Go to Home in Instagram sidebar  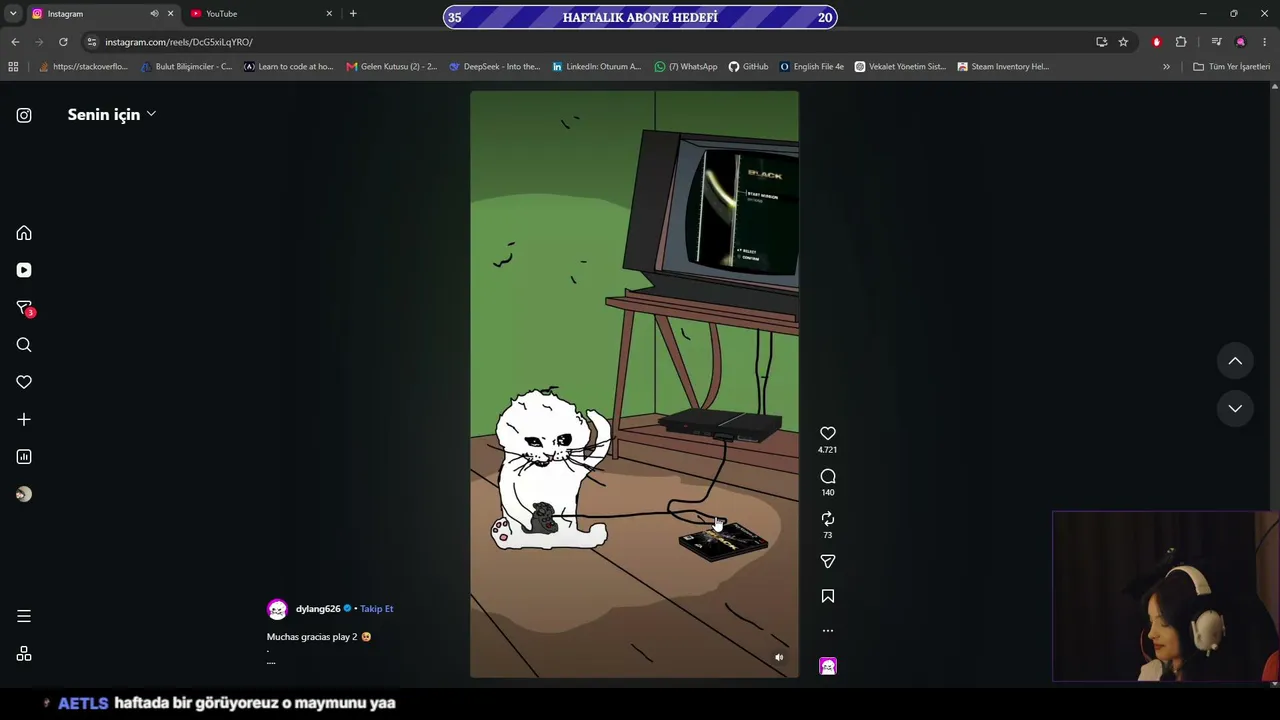coord(24,233)
